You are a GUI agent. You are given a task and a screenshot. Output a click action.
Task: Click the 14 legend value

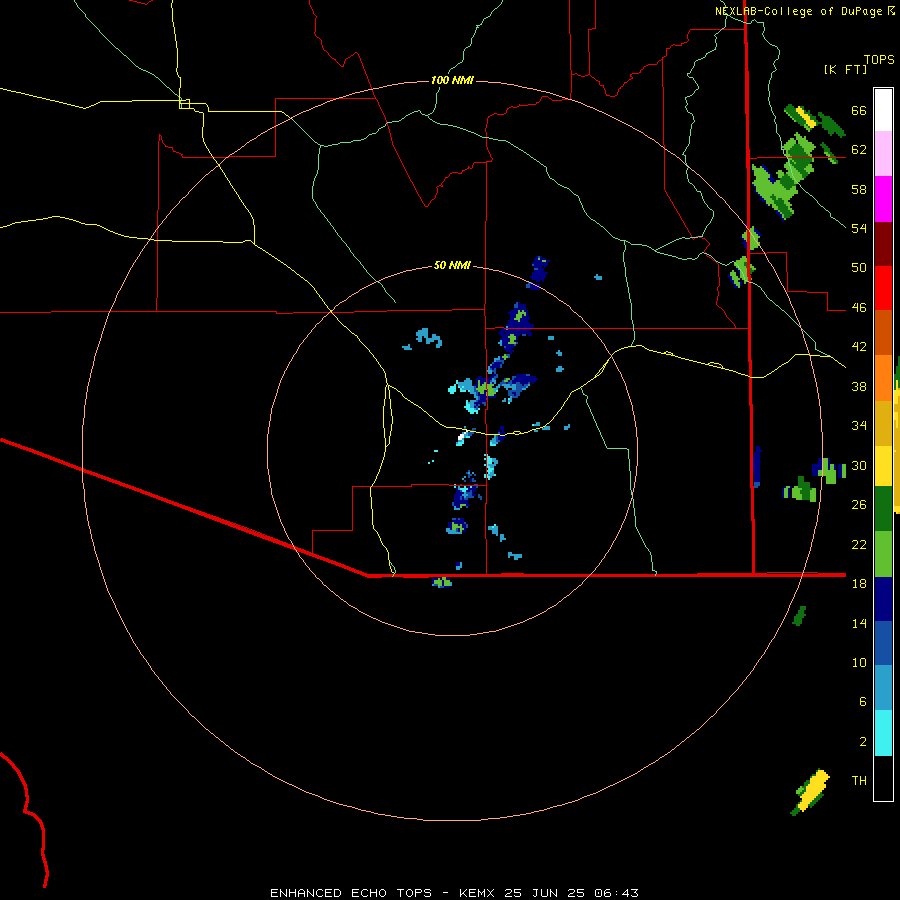click(x=859, y=623)
